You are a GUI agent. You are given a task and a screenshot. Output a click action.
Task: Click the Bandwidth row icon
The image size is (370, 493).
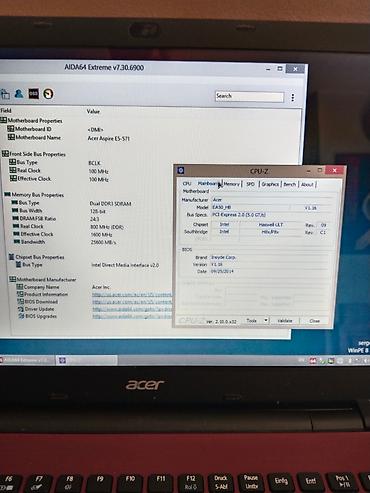click(17, 242)
